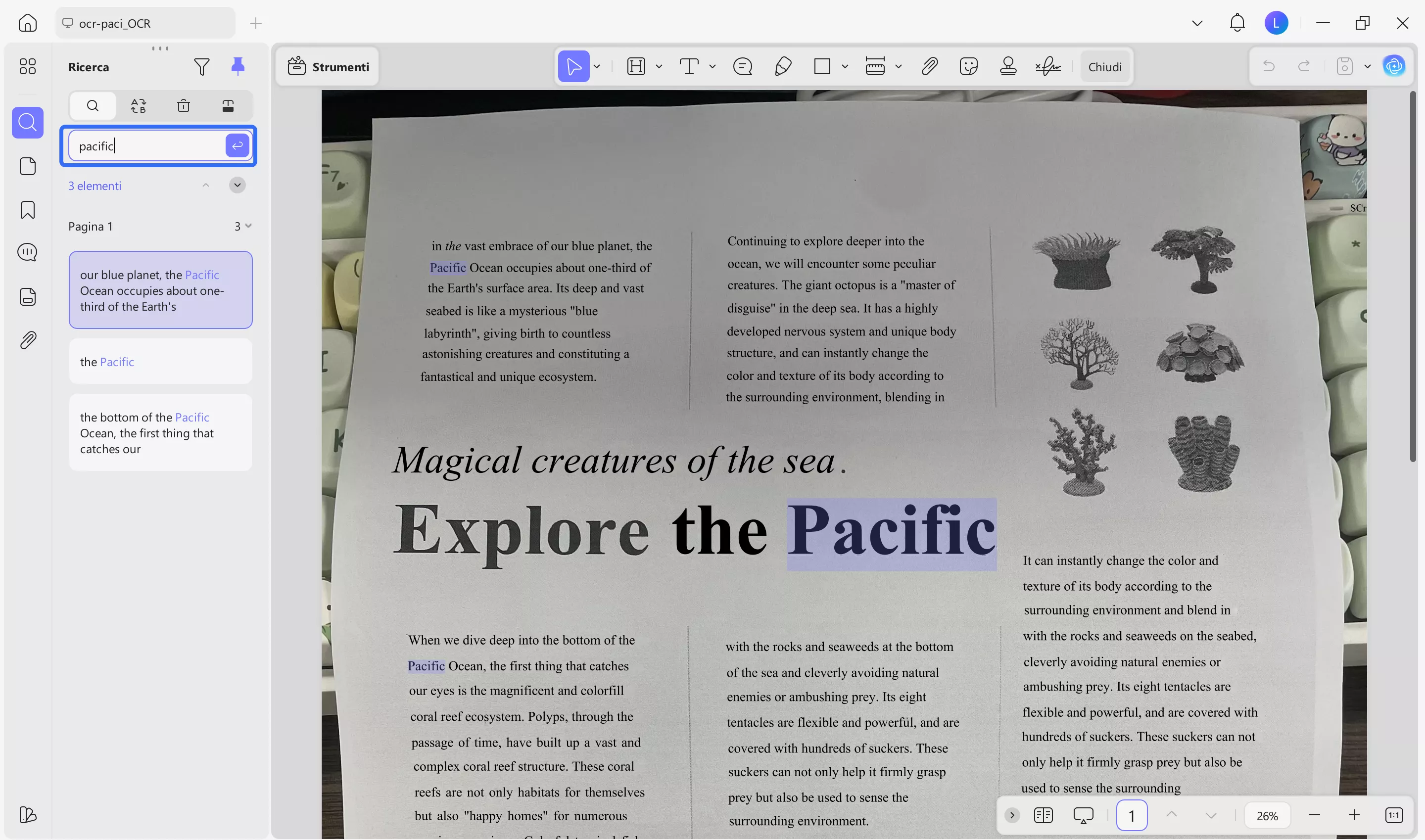Select 'the bottom of the Pacific' result

point(160,432)
